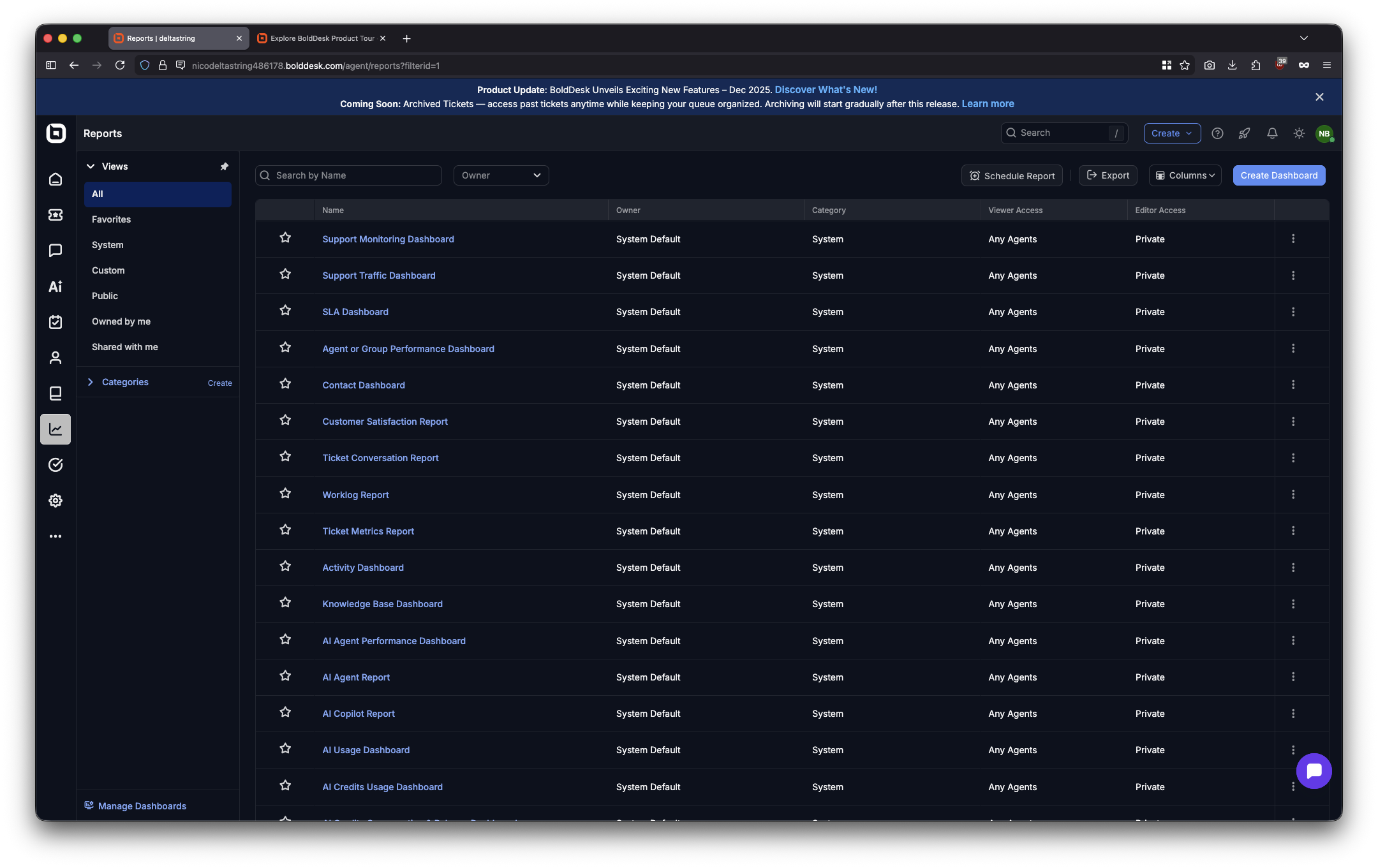
Task: Open the Settings gear sidebar icon
Action: [56, 501]
